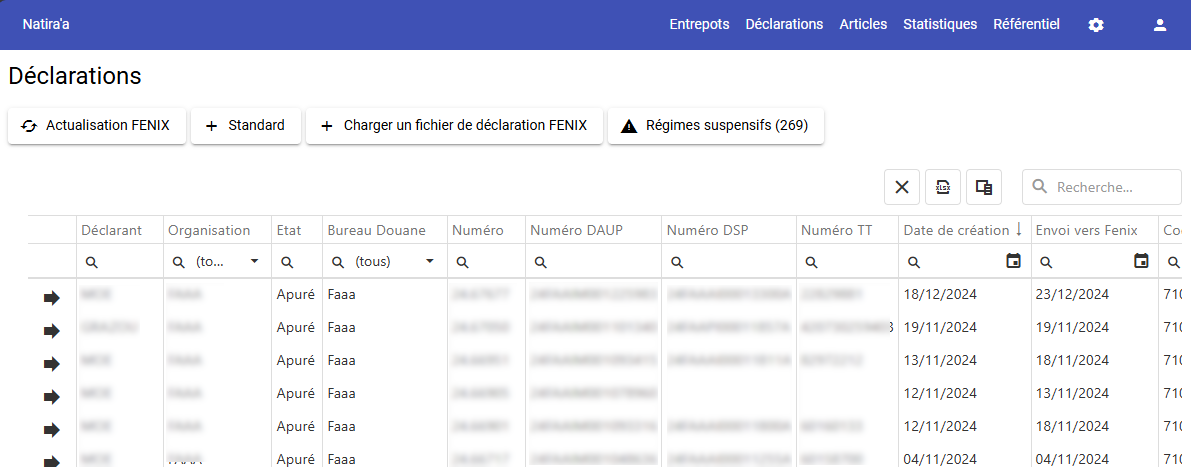This screenshot has height=467, width=1191.
Task: Clear filters with the X toolbar button
Action: point(901,187)
